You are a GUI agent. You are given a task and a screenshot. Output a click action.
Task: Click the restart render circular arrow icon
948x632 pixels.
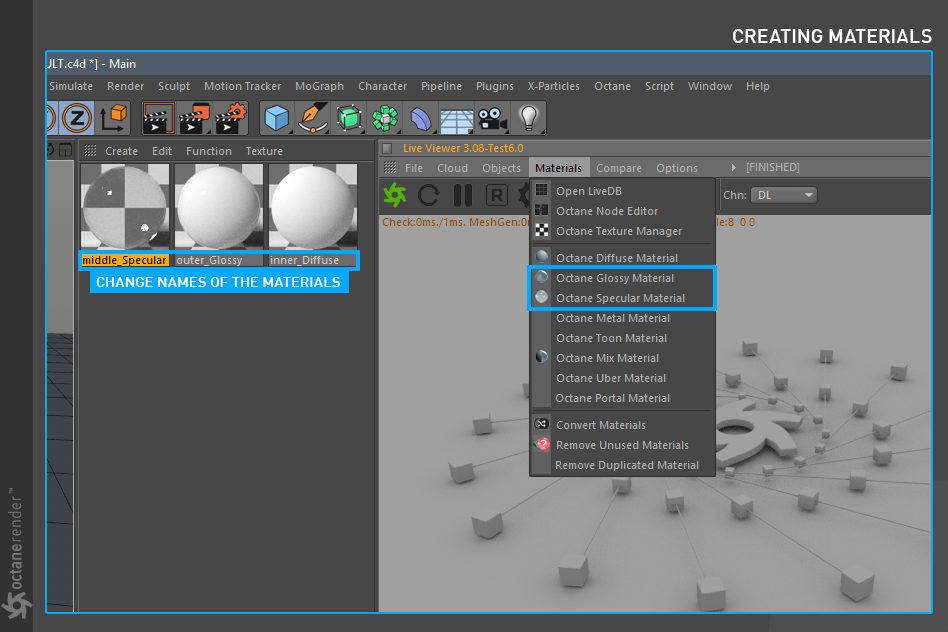click(429, 195)
